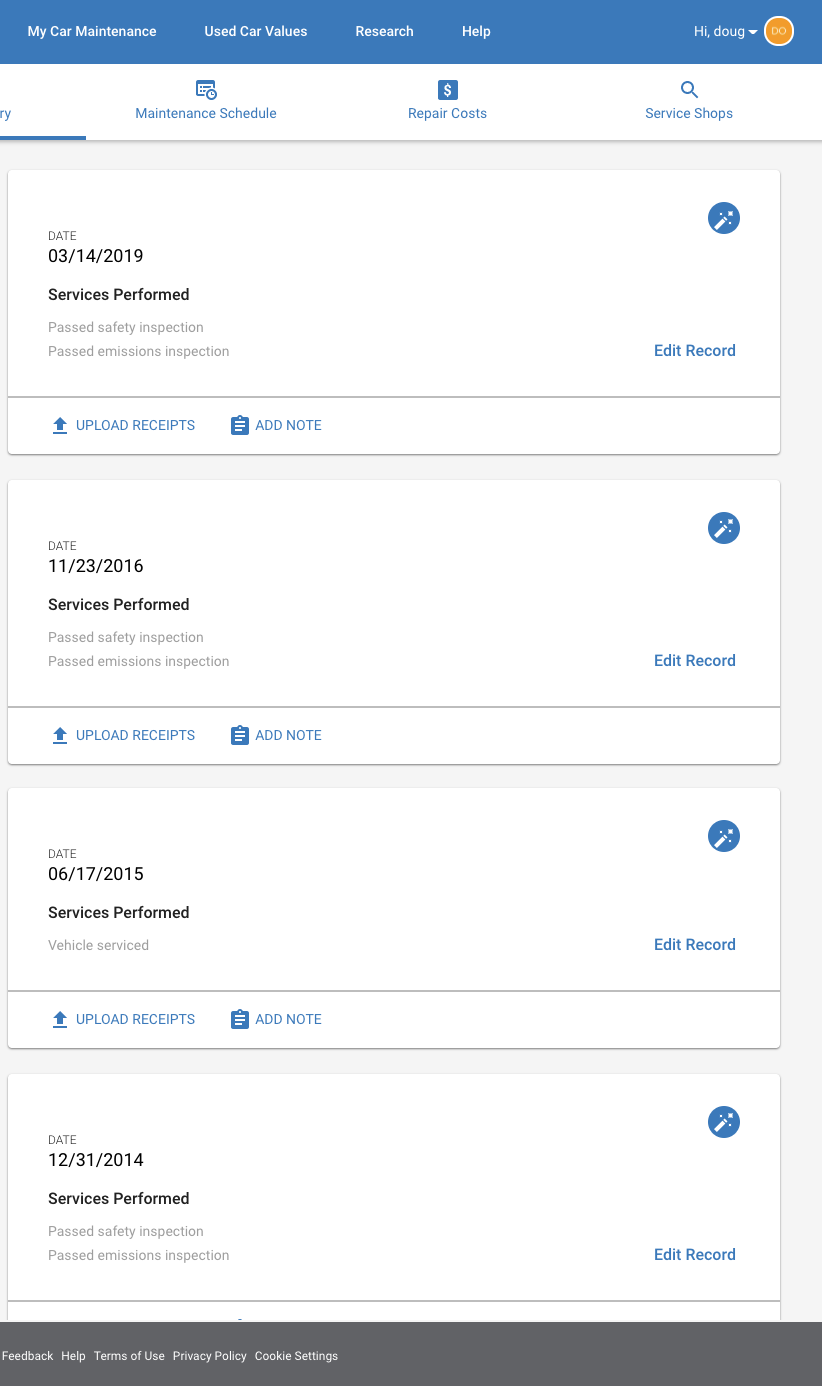Click the Feedback link in footer

pos(28,1356)
